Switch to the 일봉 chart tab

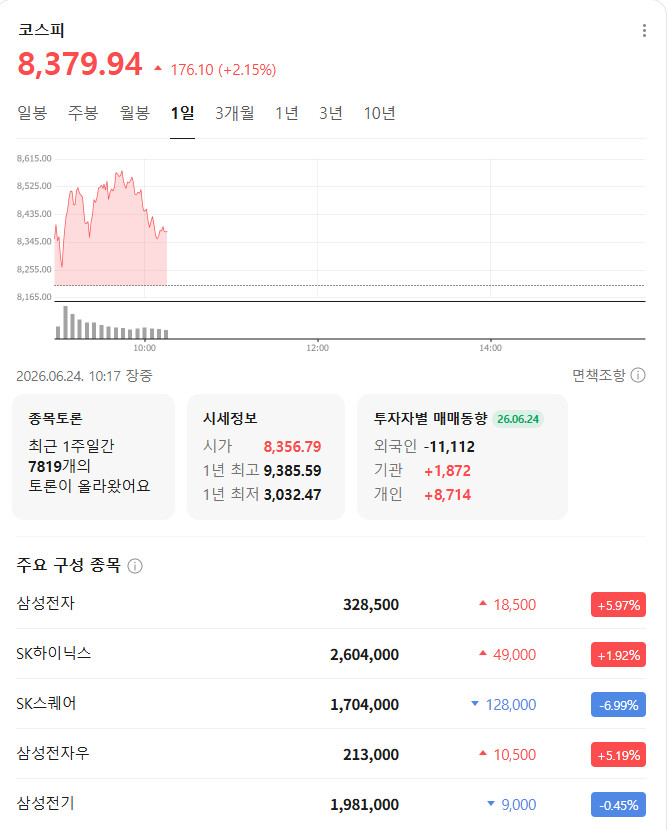pyautogui.click(x=32, y=113)
